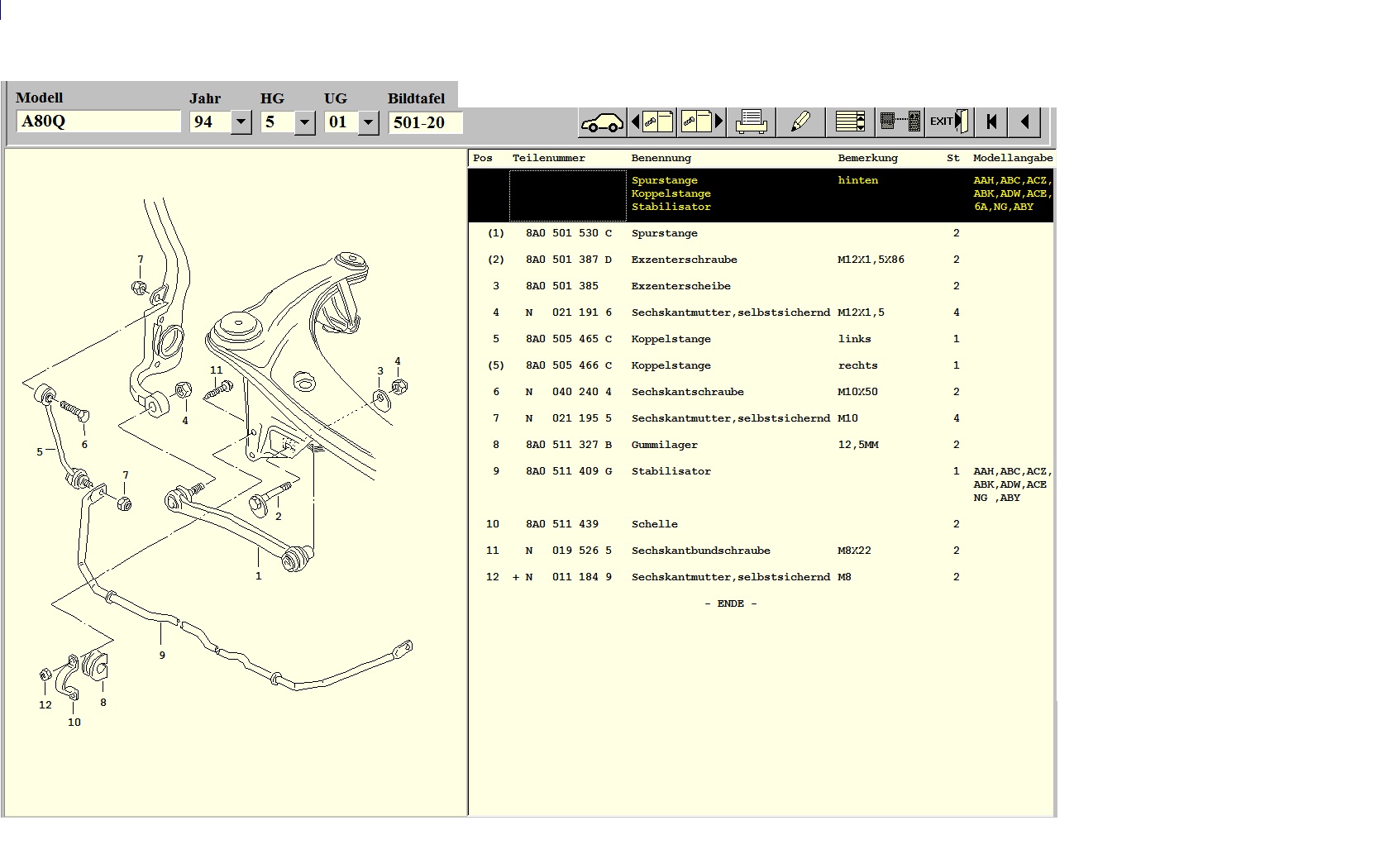Click the Bemerkung value M12X1,5X86
This screenshot has height=868, width=1389.
click(x=871, y=260)
